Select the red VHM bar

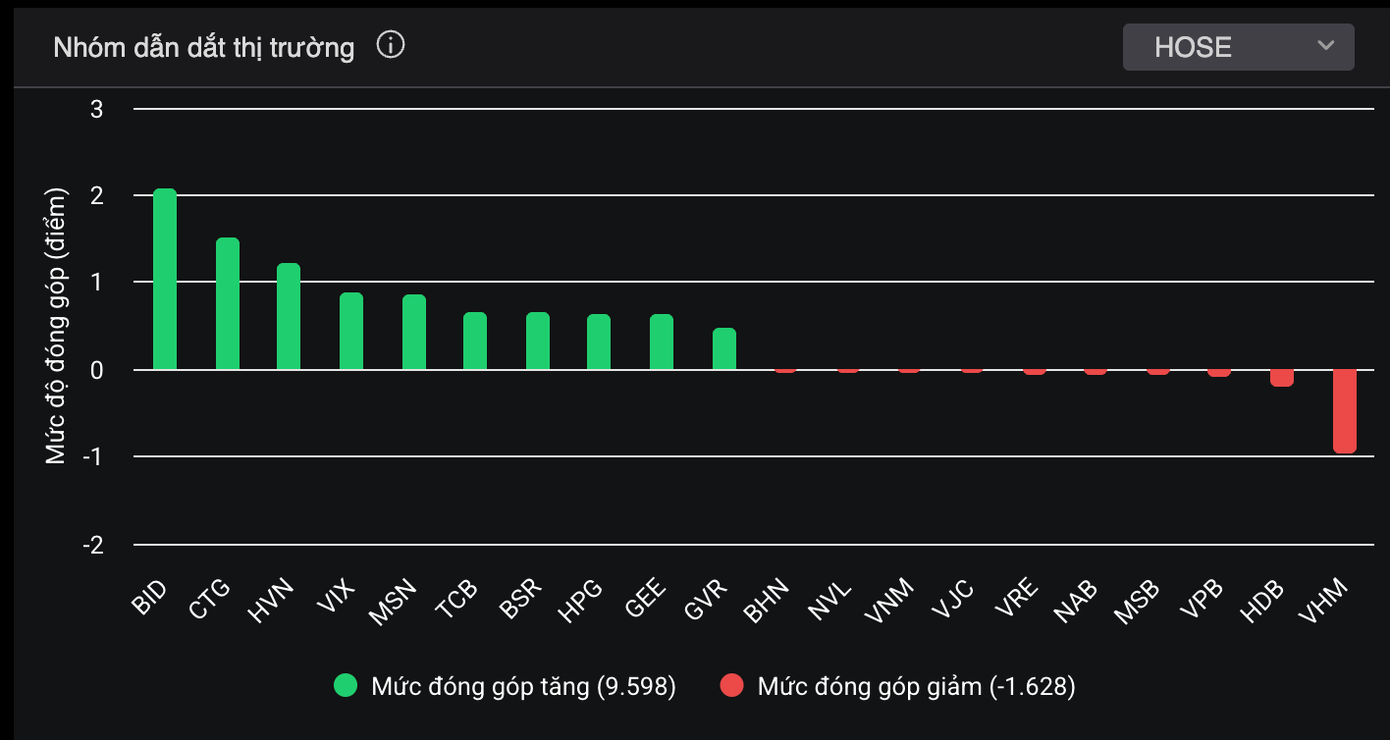[x=1345, y=411]
